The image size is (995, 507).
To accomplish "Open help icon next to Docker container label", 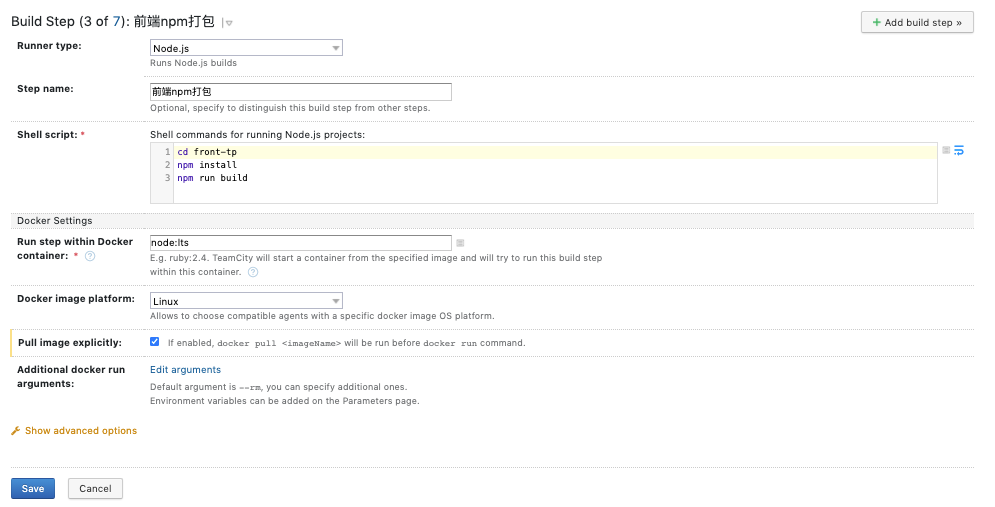I will pyautogui.click(x=90, y=256).
